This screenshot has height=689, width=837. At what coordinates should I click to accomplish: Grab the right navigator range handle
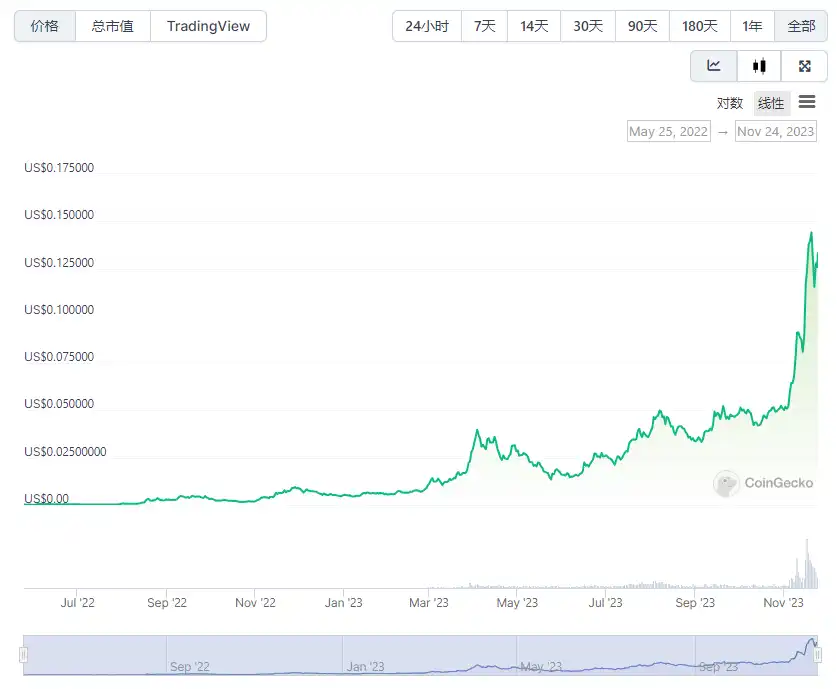pos(817,654)
